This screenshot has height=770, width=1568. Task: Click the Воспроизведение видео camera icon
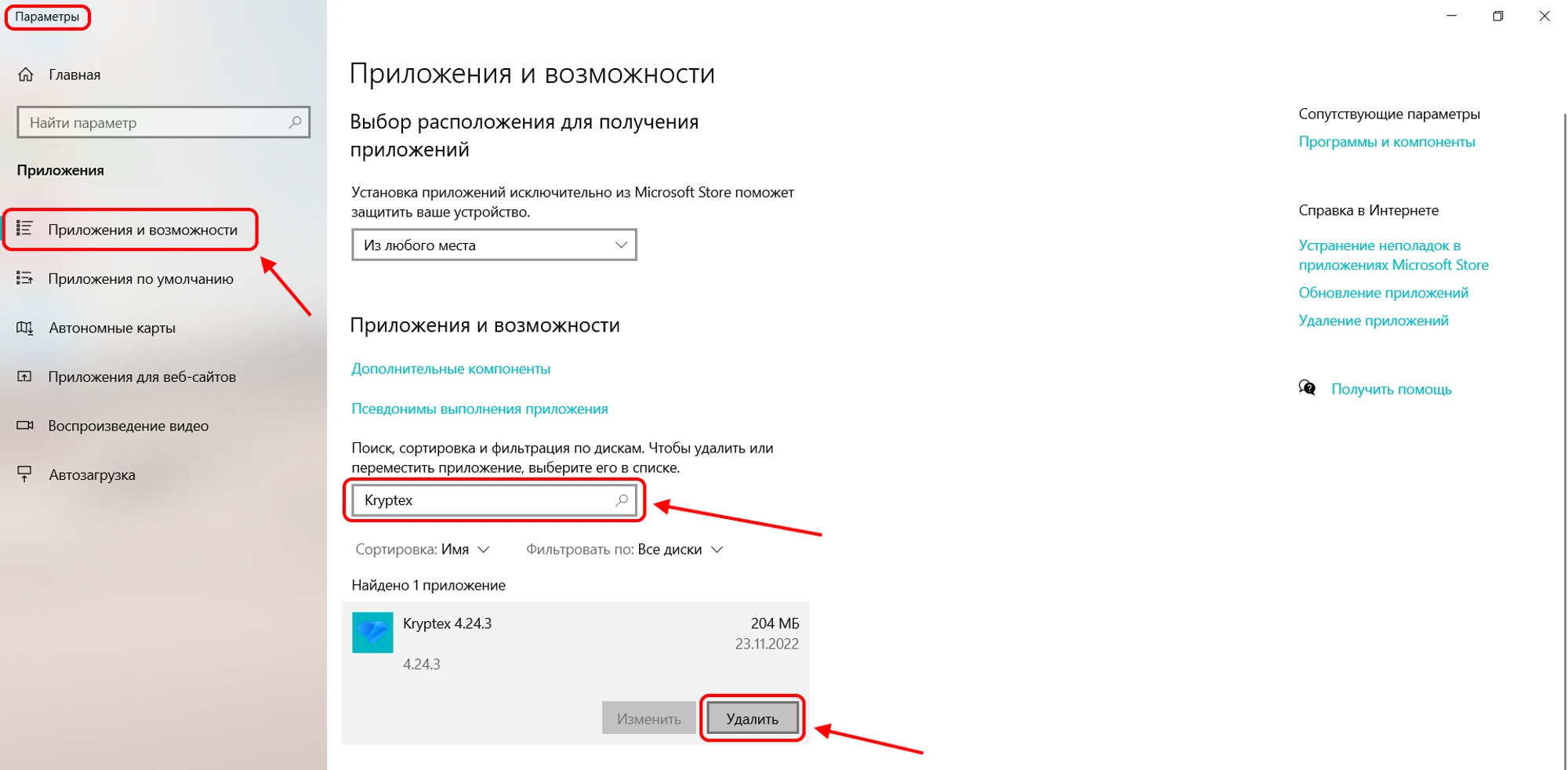pyautogui.click(x=25, y=426)
